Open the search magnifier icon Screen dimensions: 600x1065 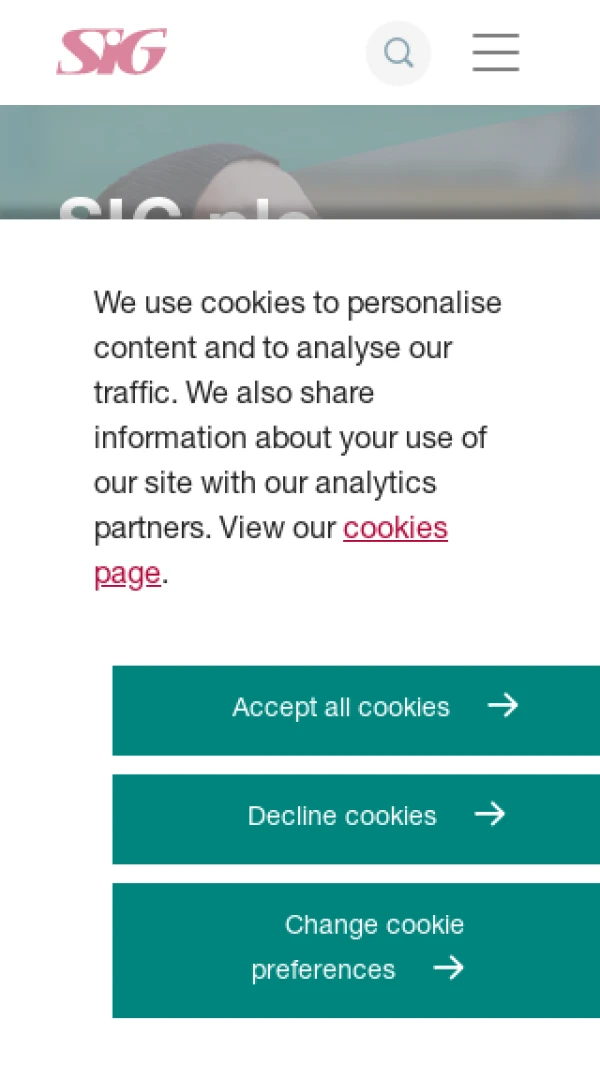398,53
